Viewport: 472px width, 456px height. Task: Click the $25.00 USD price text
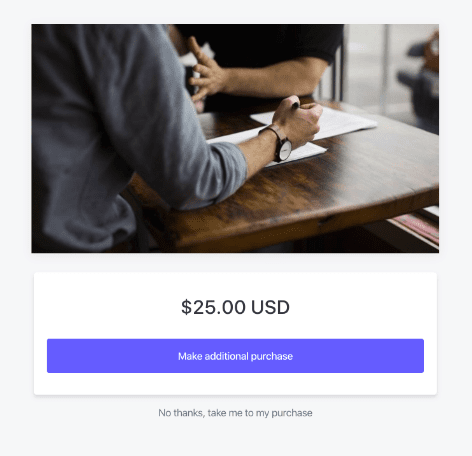(x=235, y=307)
